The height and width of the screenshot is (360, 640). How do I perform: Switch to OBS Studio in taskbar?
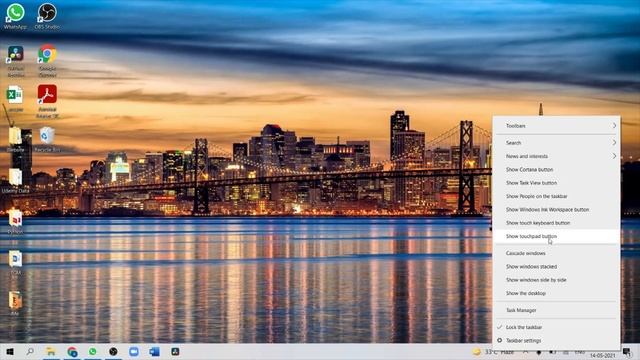coord(113,351)
